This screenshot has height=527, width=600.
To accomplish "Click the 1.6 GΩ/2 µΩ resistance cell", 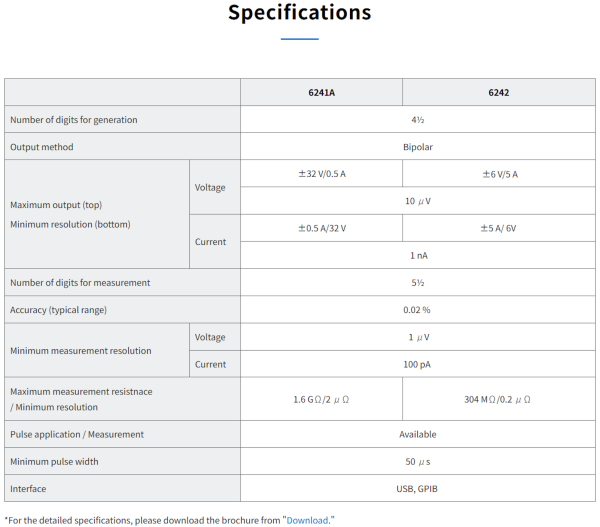I will [x=321, y=399].
